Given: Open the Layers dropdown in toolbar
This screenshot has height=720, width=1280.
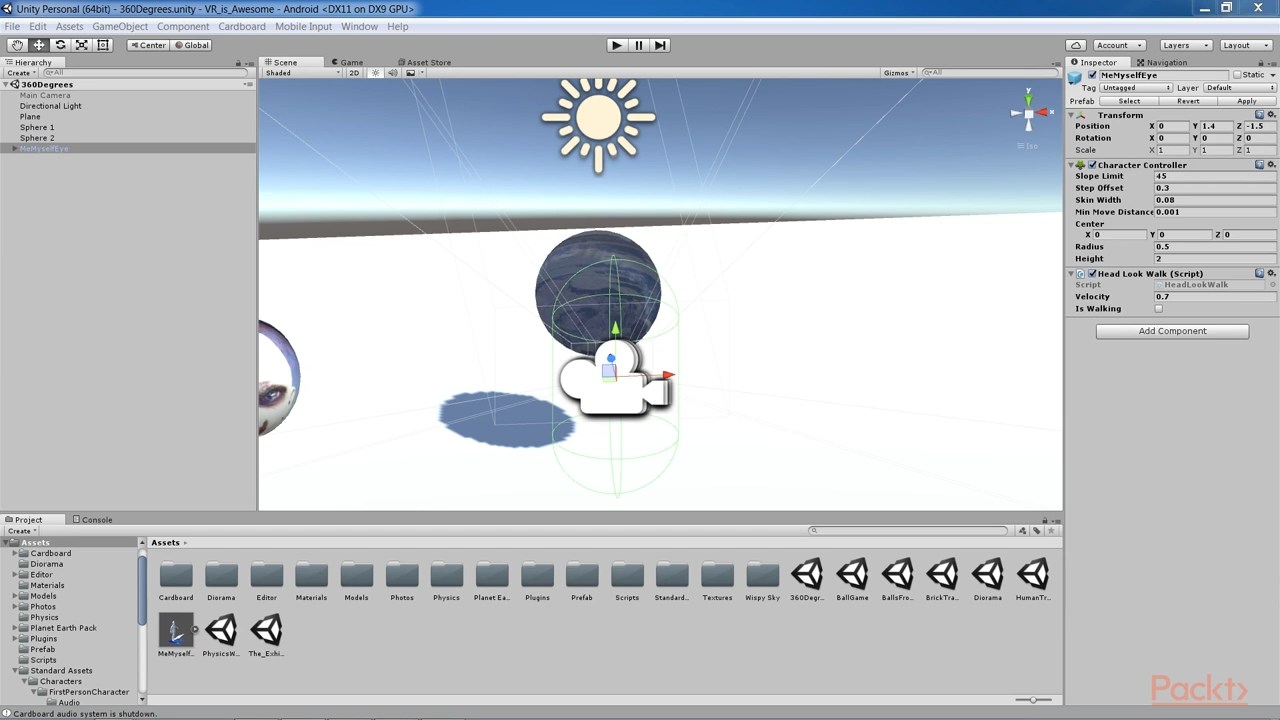Looking at the screenshot, I should click(x=1185, y=45).
